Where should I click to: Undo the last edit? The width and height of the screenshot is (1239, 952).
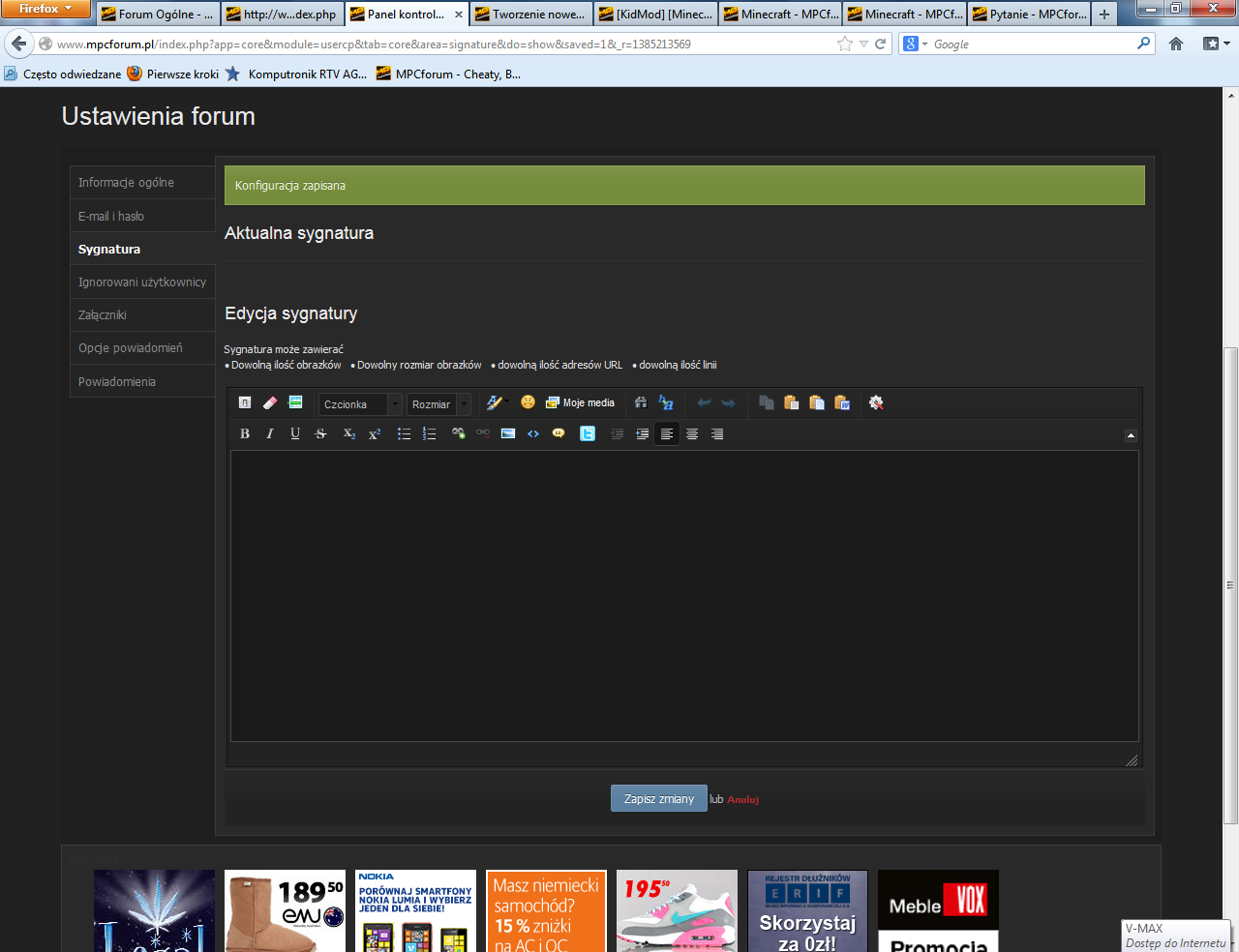pos(704,402)
